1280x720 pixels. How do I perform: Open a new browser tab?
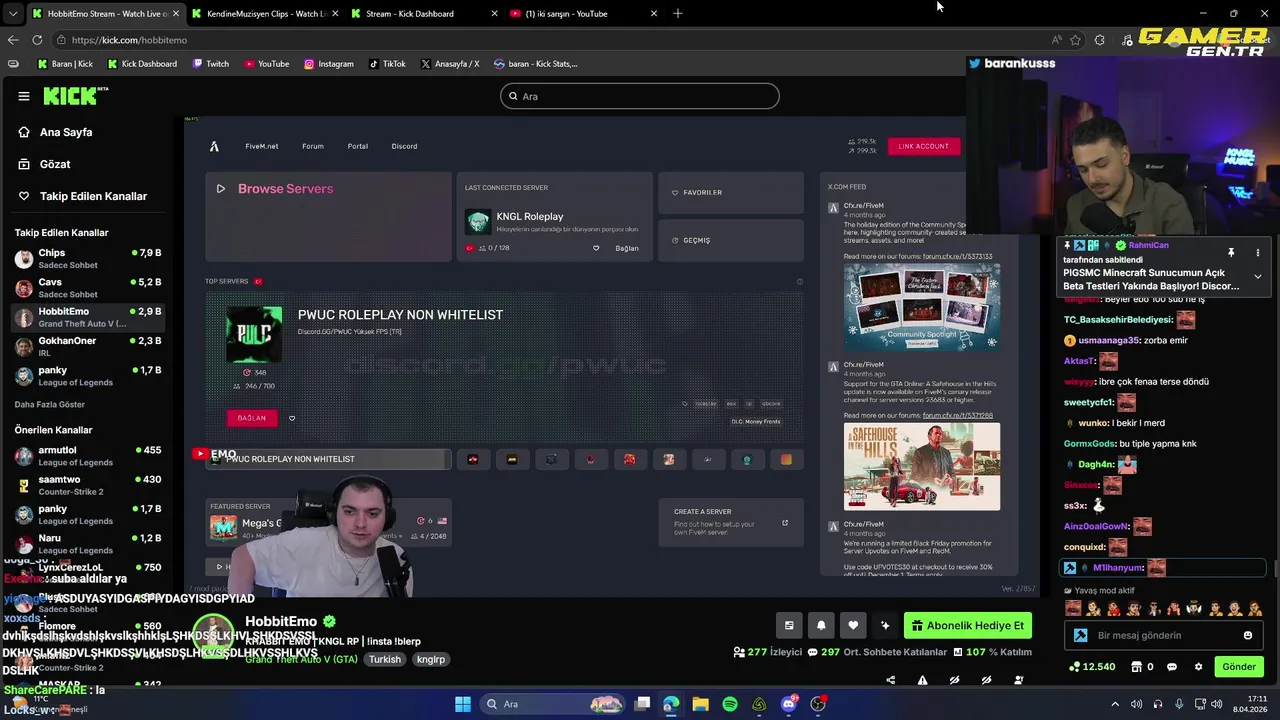pyautogui.click(x=678, y=14)
